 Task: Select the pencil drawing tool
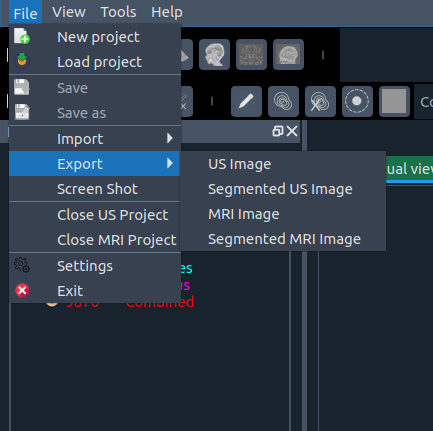click(246, 101)
